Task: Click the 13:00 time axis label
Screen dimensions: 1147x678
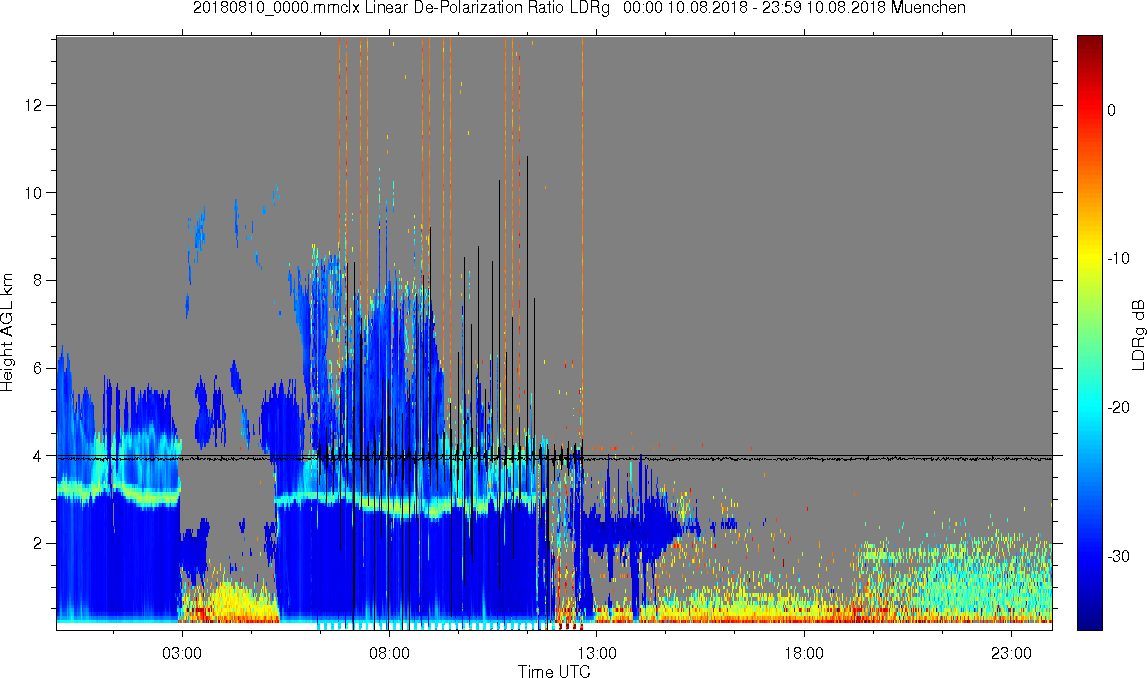Action: click(x=597, y=653)
